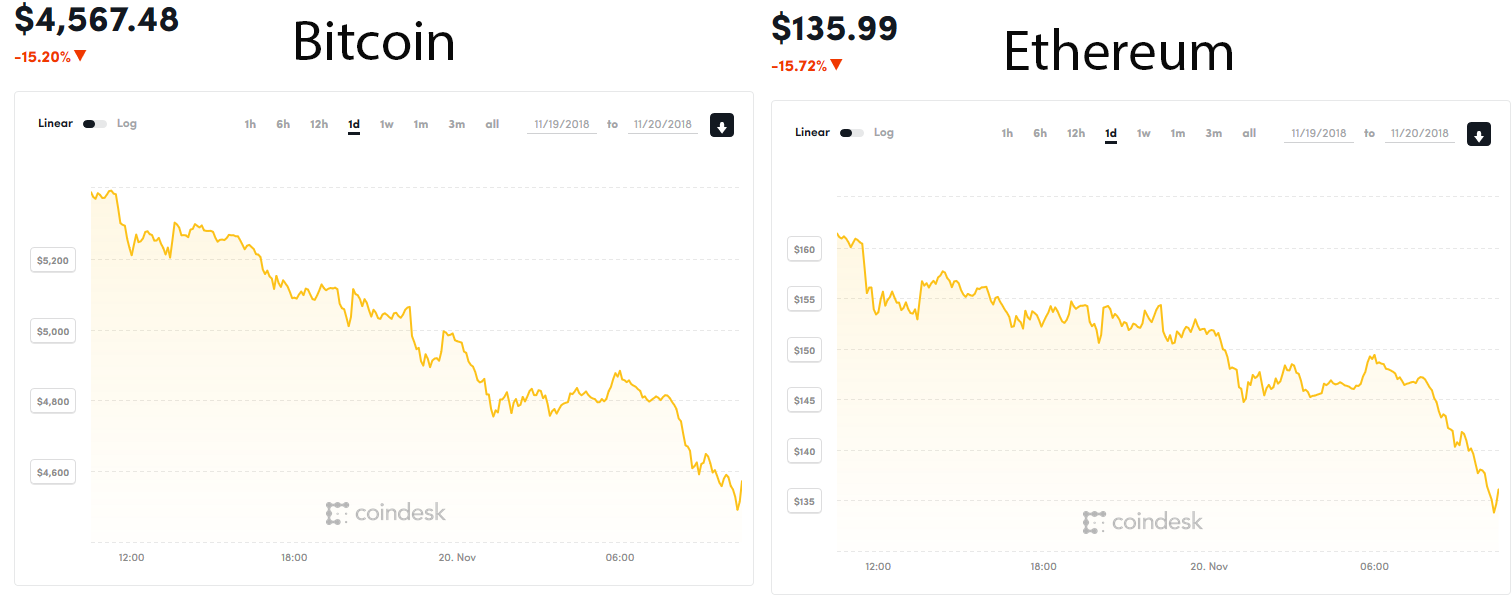Download the Ethereum chart data
The height and width of the screenshot is (597, 1512).
tap(1479, 134)
